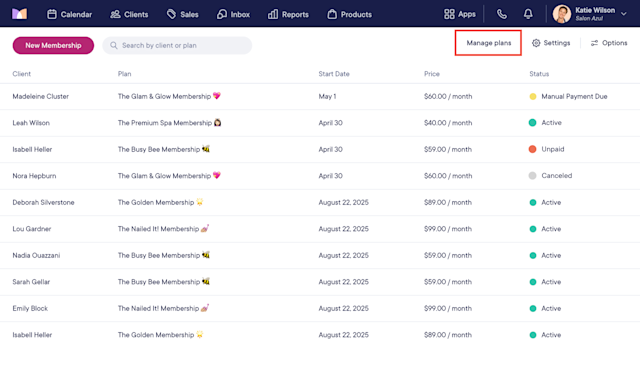Focus the search by client or plan field

tap(177, 45)
